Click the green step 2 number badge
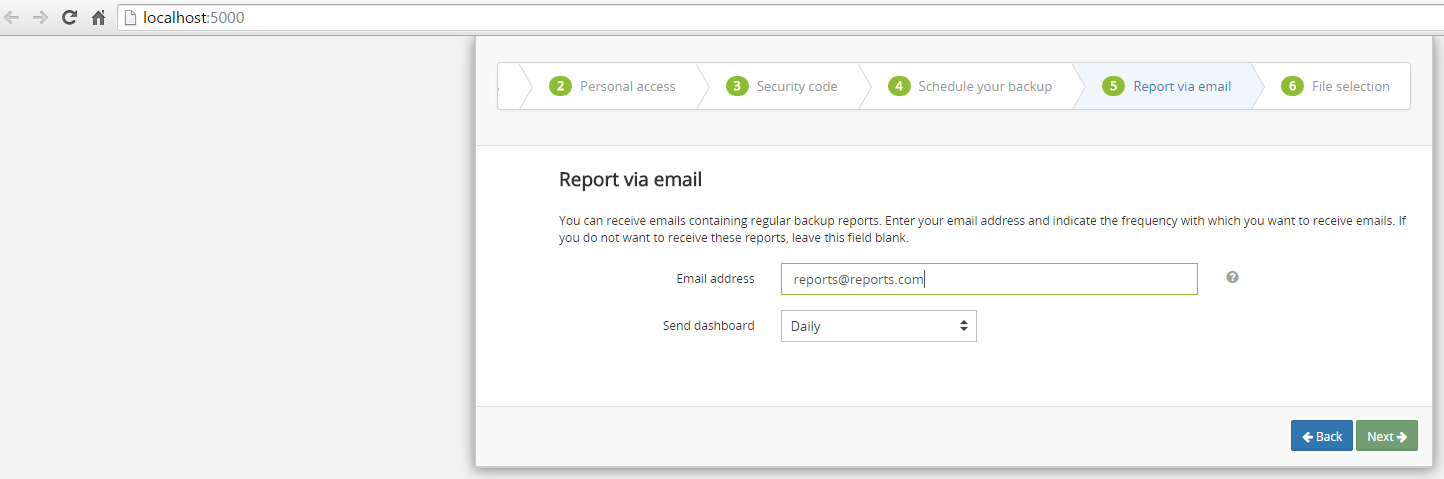Image resolution: width=1444 pixels, height=479 pixels. 560,86
